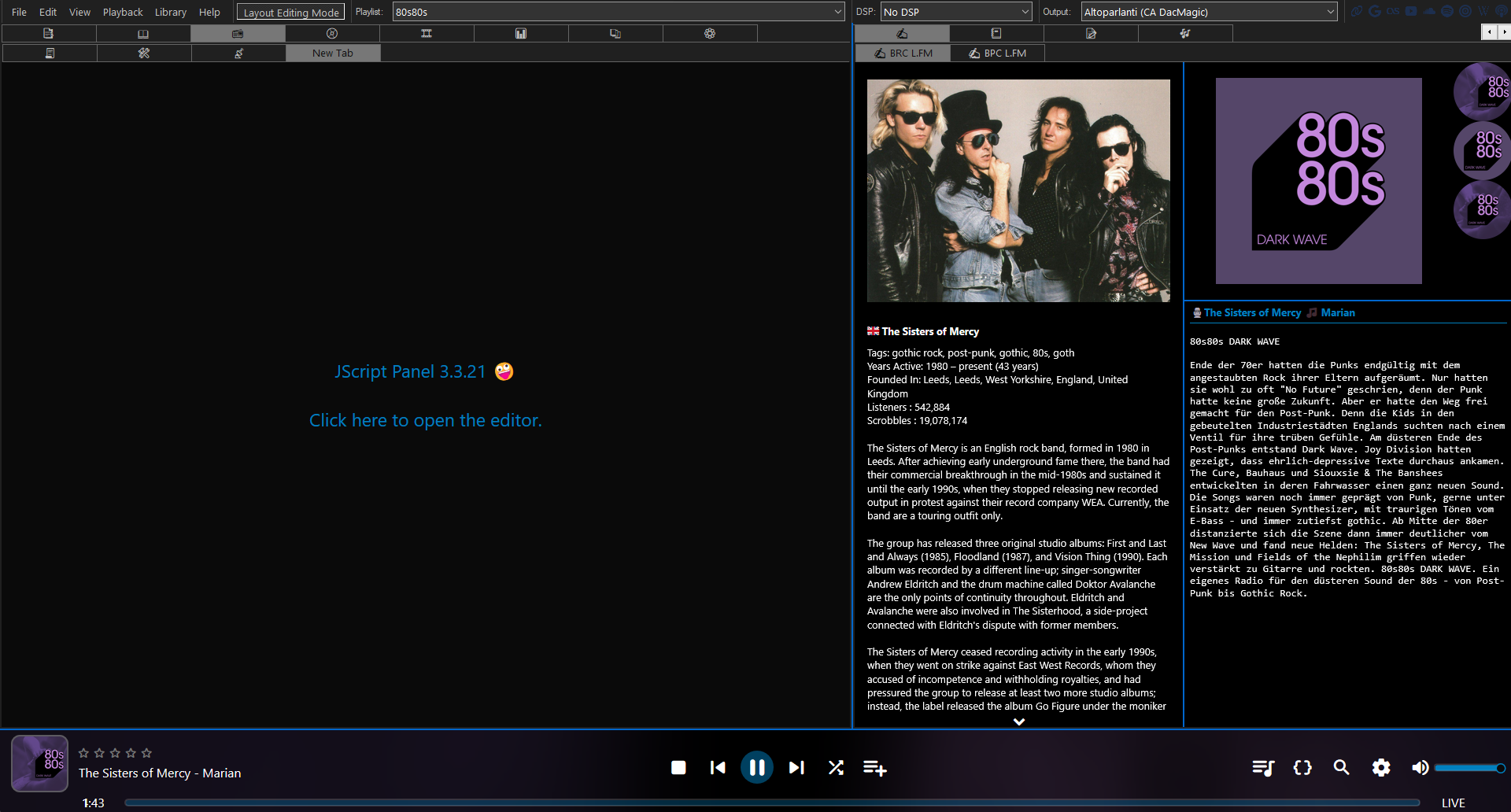Select the radio icon tab
Screen dimensions: 1511x812
pyautogui.click(x=238, y=33)
